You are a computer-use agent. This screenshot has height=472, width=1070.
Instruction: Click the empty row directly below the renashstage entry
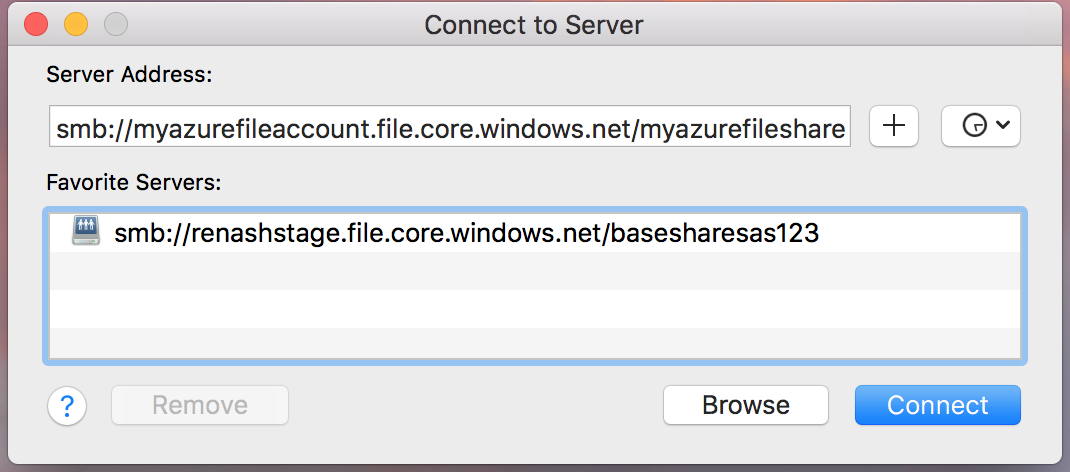pos(534,271)
